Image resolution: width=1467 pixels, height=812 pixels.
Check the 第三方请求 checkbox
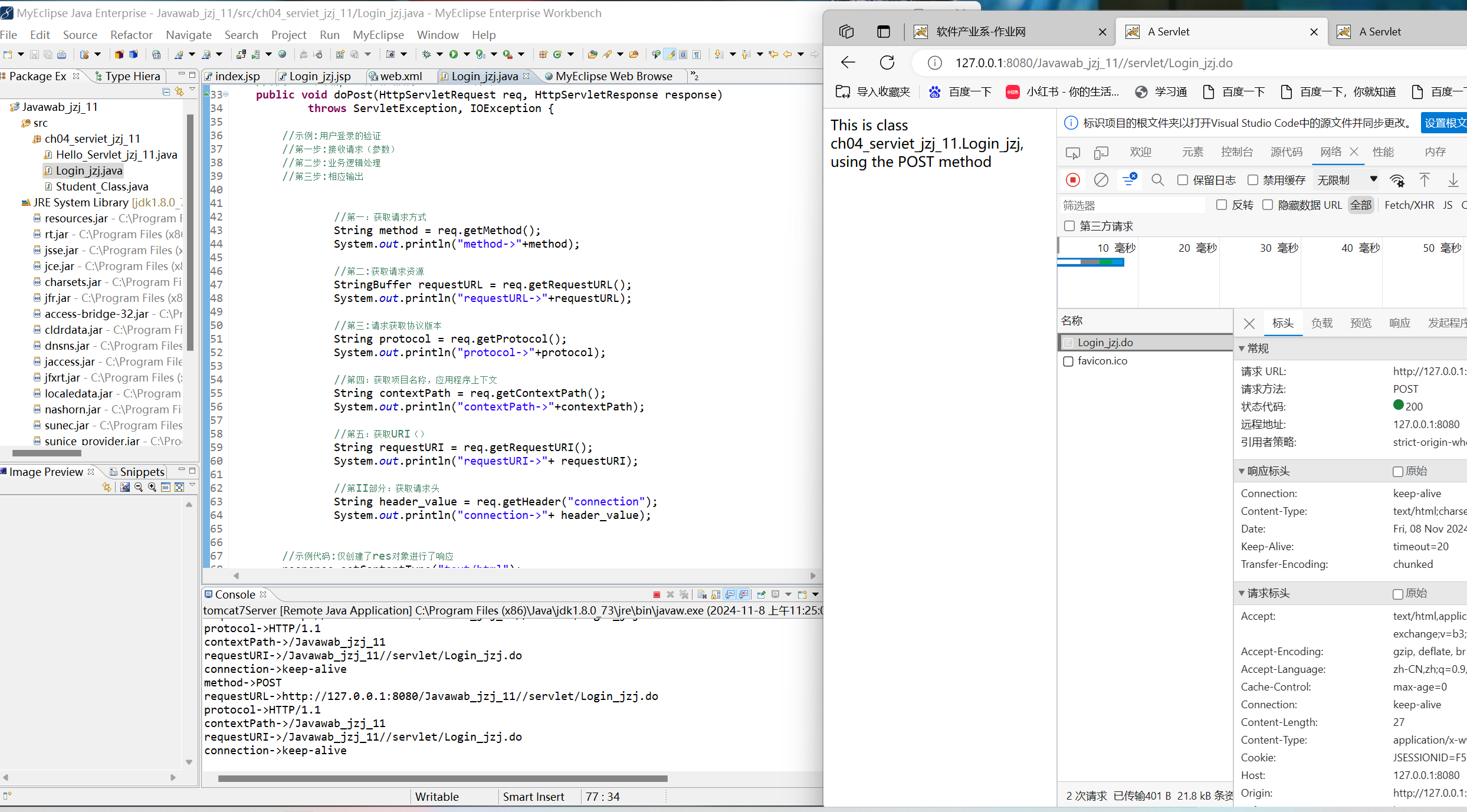pos(1069,226)
